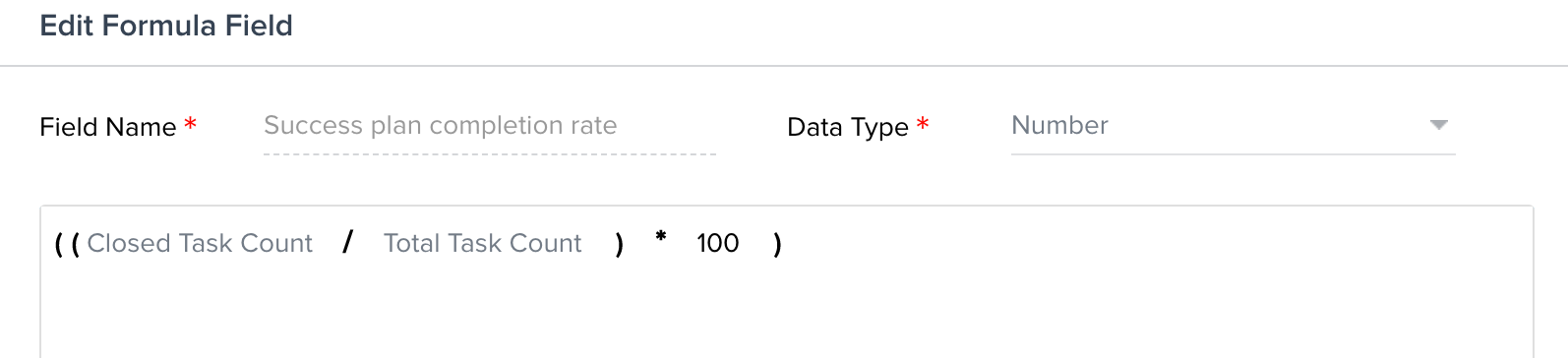
Task: Click the second opening parenthesis
Action: pyautogui.click(x=76, y=244)
